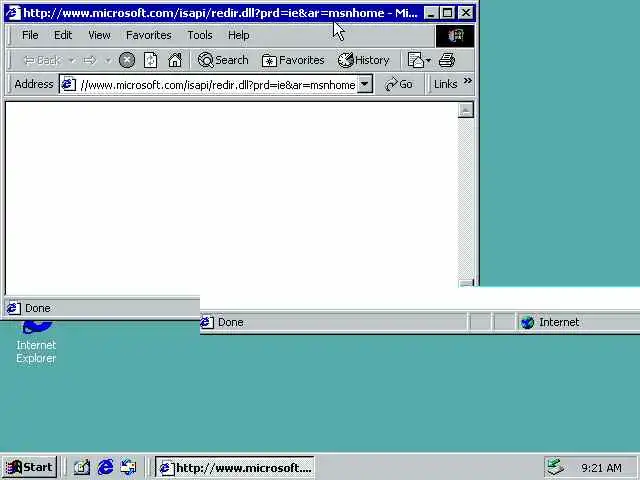Open the View menu

point(99,35)
